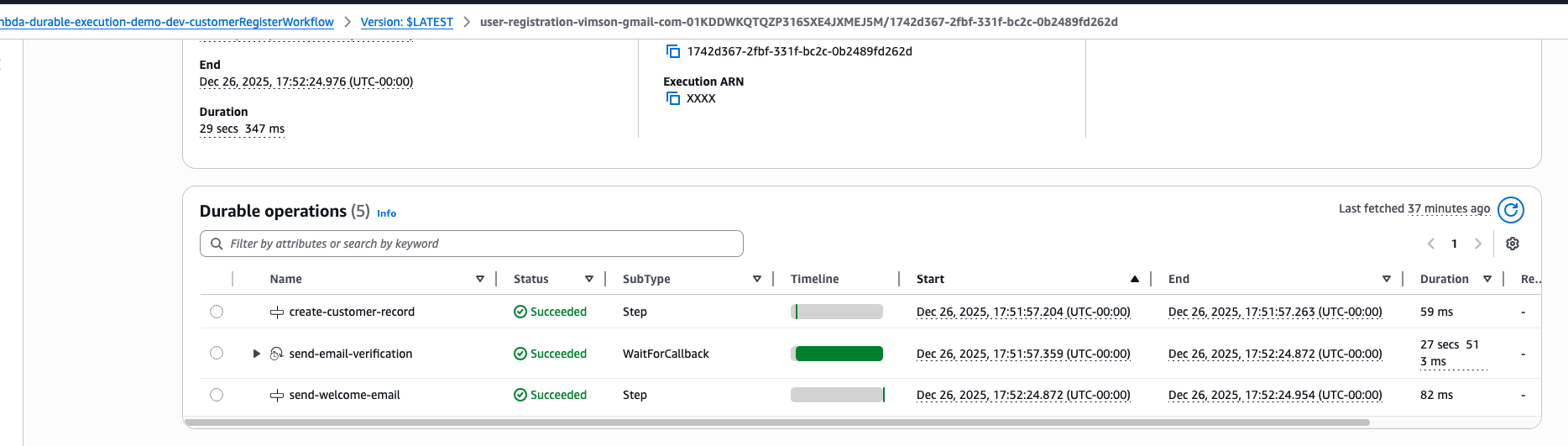Select the send-email-verification radio button
The image size is (1568, 446).
coord(217,353)
